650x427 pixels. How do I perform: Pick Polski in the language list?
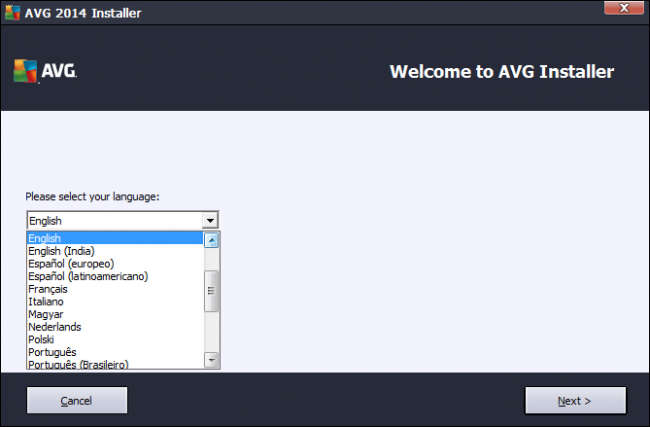(115, 340)
